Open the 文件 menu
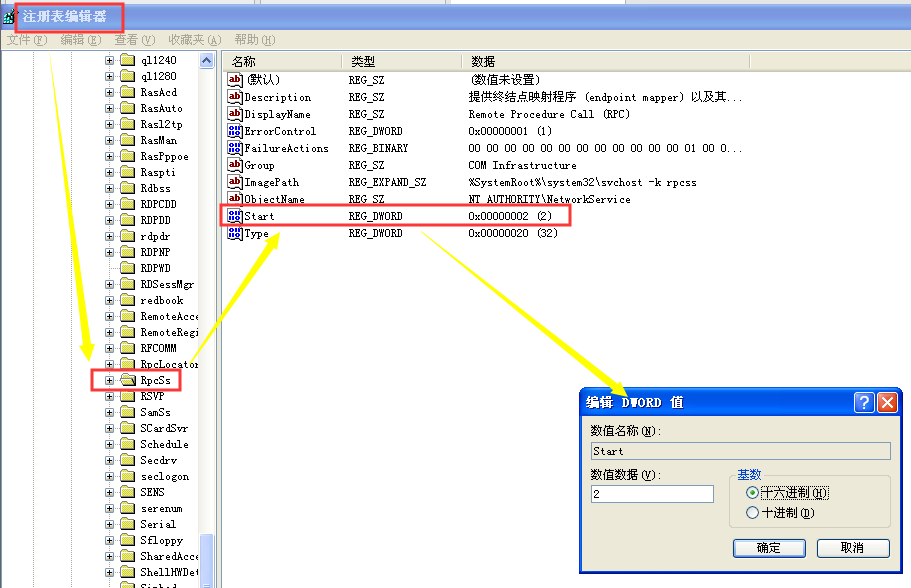 coord(27,40)
